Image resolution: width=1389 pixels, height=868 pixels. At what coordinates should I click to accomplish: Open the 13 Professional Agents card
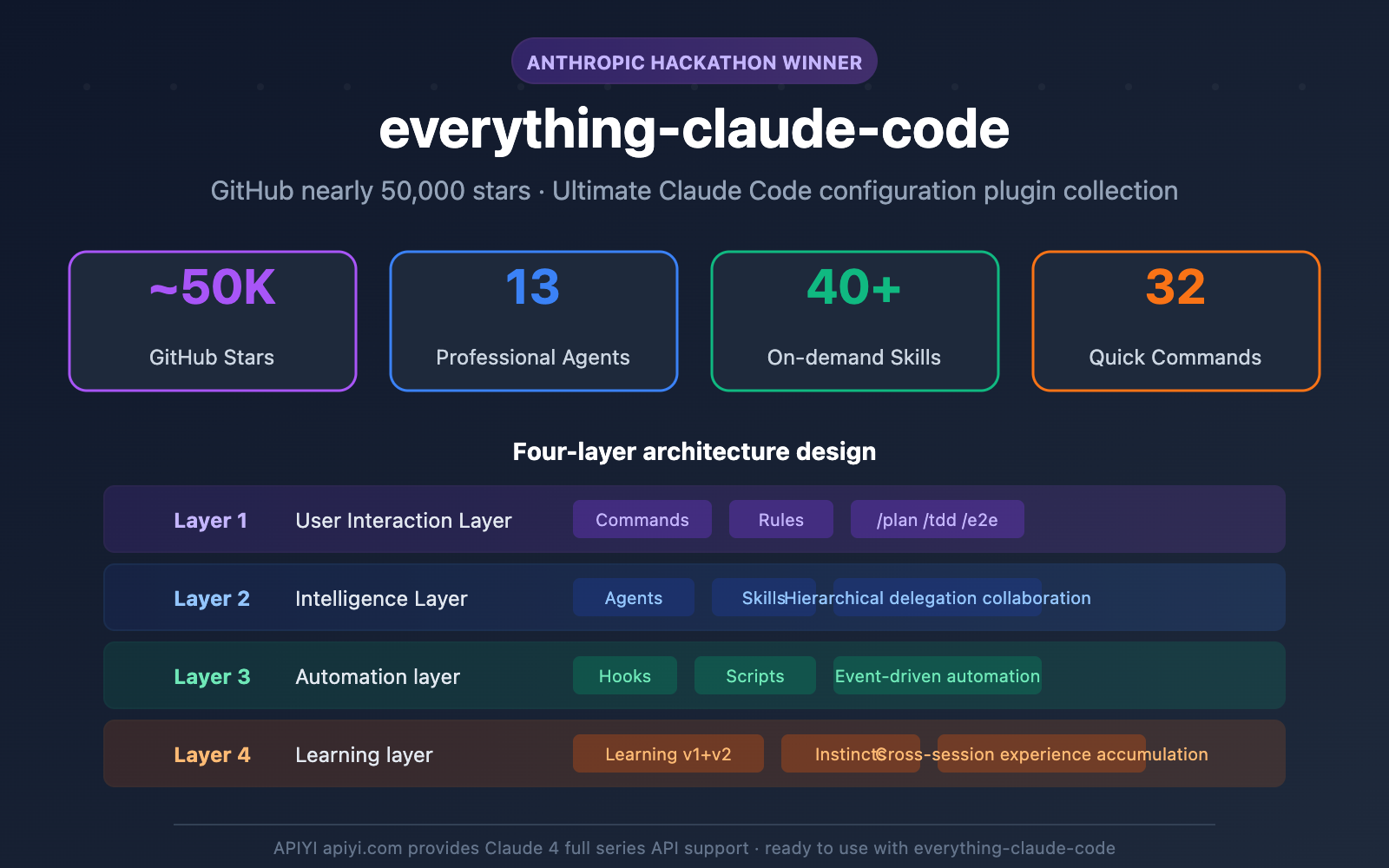point(532,320)
